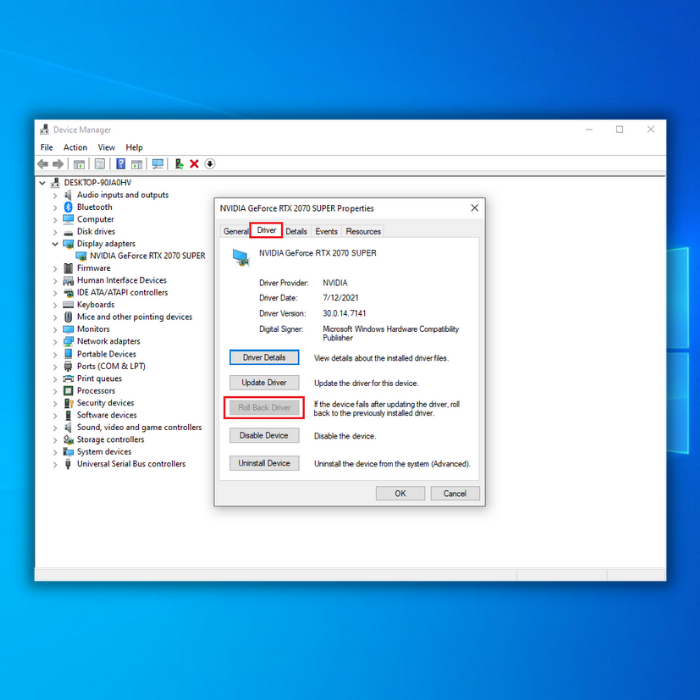Select the Human Interface Devices icon

coord(68,280)
